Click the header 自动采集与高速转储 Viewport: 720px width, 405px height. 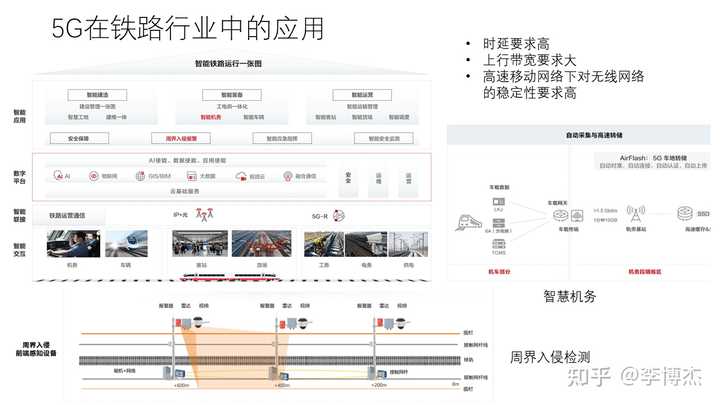coord(594,135)
